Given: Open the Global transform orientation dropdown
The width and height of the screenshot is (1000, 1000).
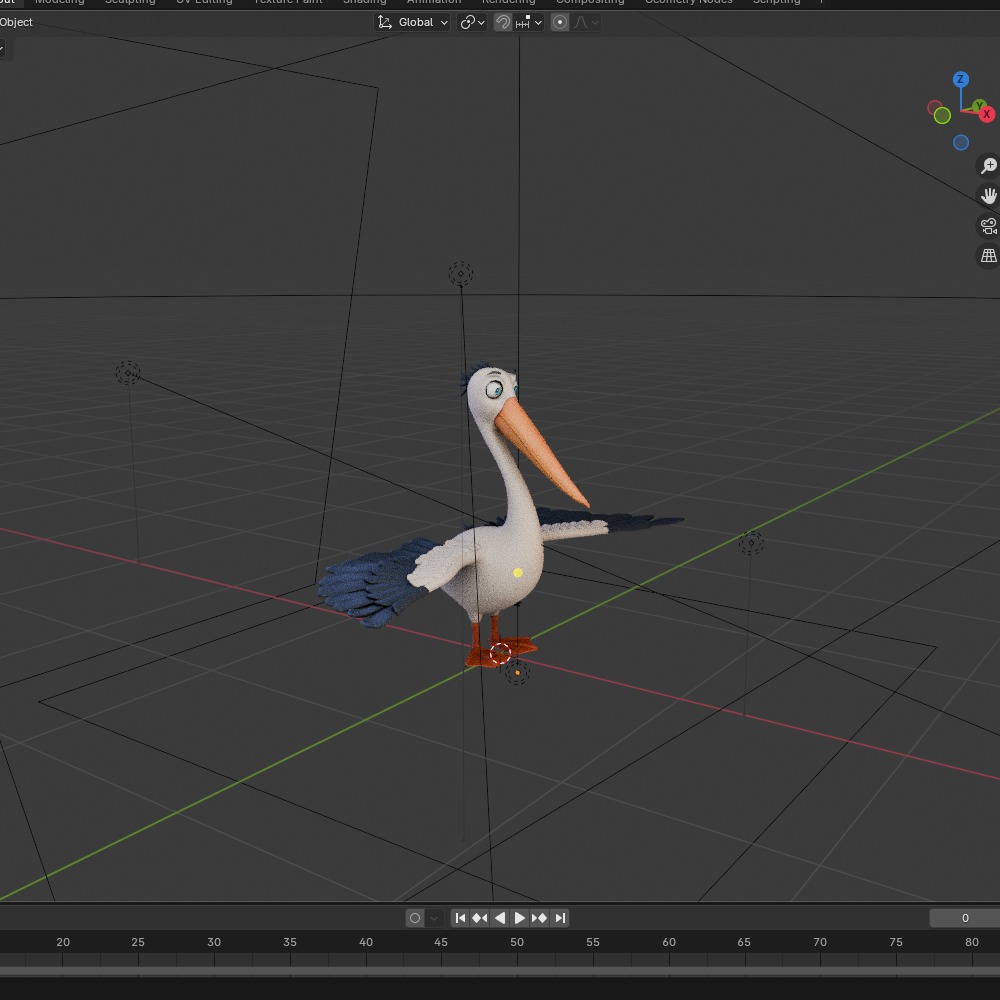Looking at the screenshot, I should coord(412,22).
